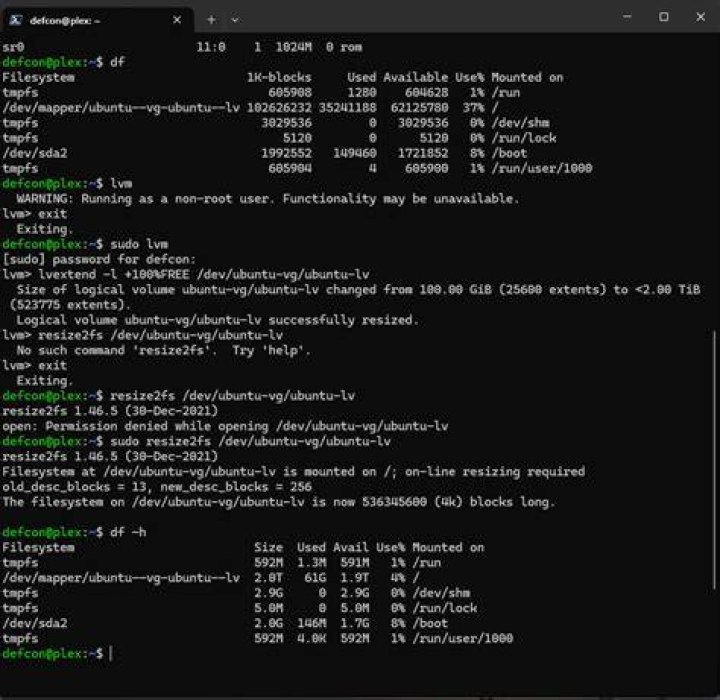Click the 'df -h' command text

(x=128, y=532)
